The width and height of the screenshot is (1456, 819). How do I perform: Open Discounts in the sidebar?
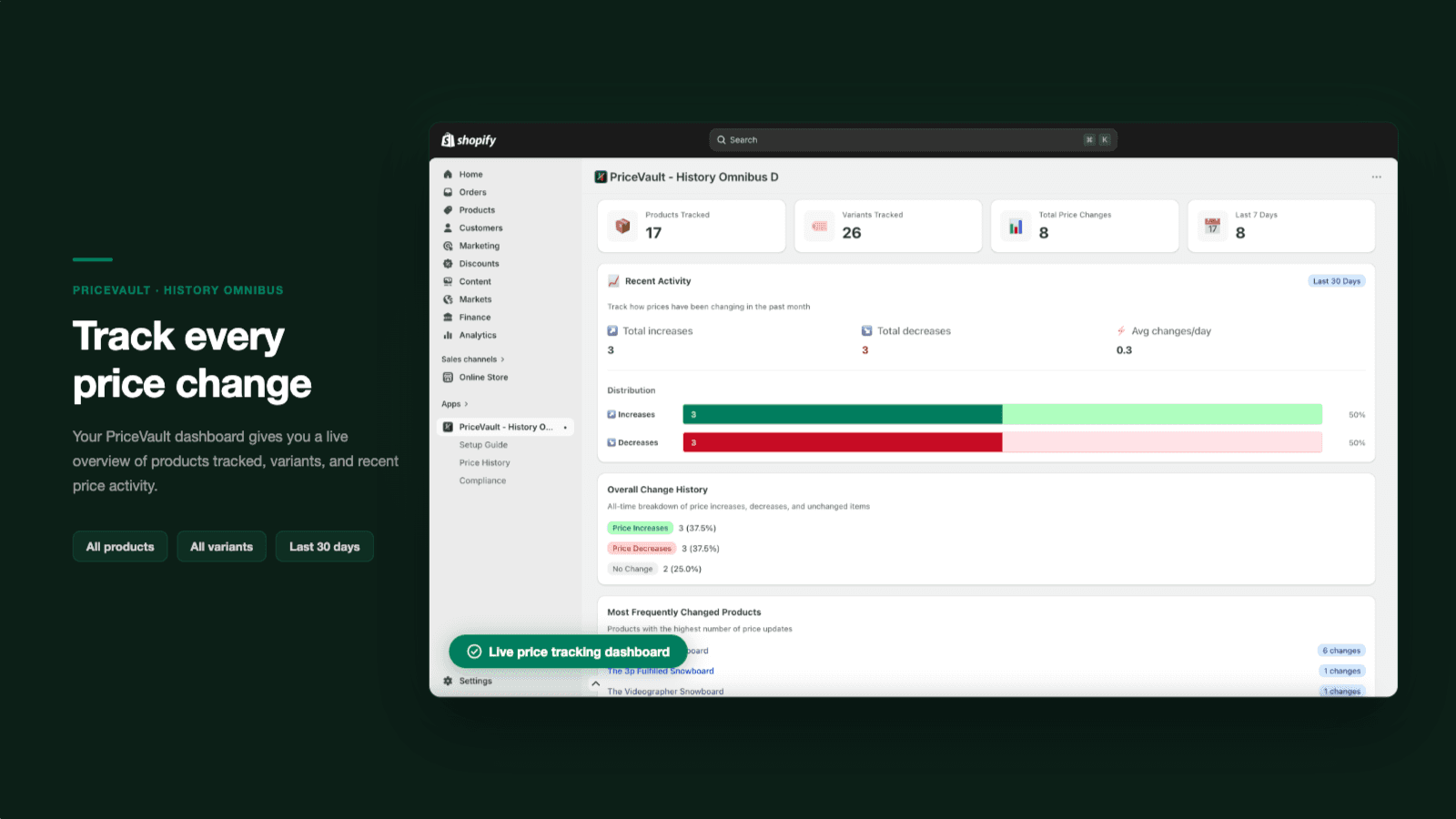[479, 264]
